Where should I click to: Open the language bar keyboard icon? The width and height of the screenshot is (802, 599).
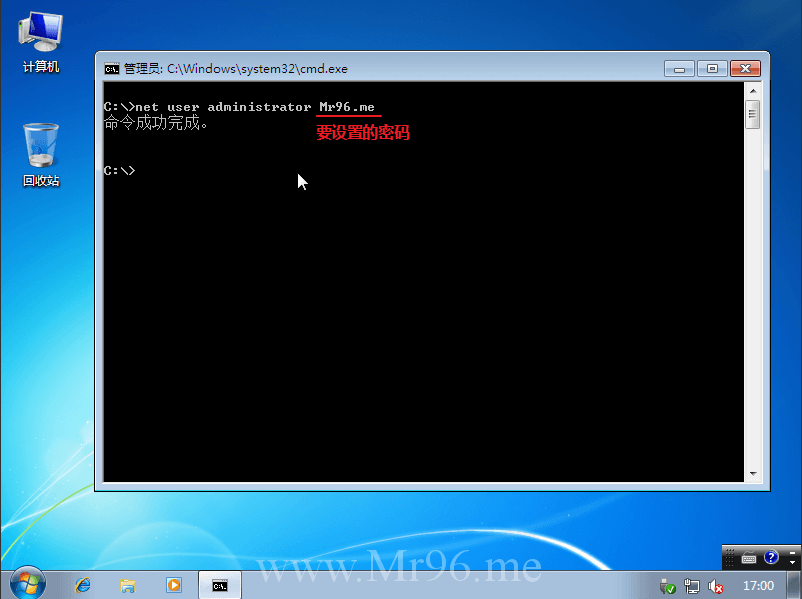click(749, 558)
